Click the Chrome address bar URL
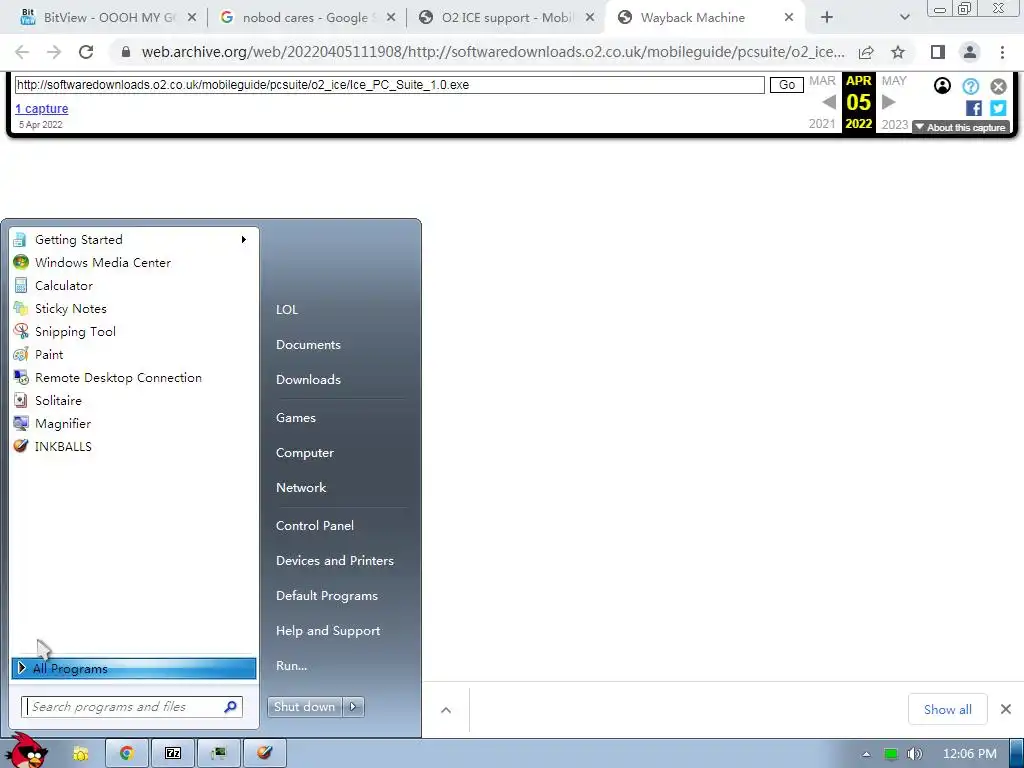1024x768 pixels. [x=493, y=52]
